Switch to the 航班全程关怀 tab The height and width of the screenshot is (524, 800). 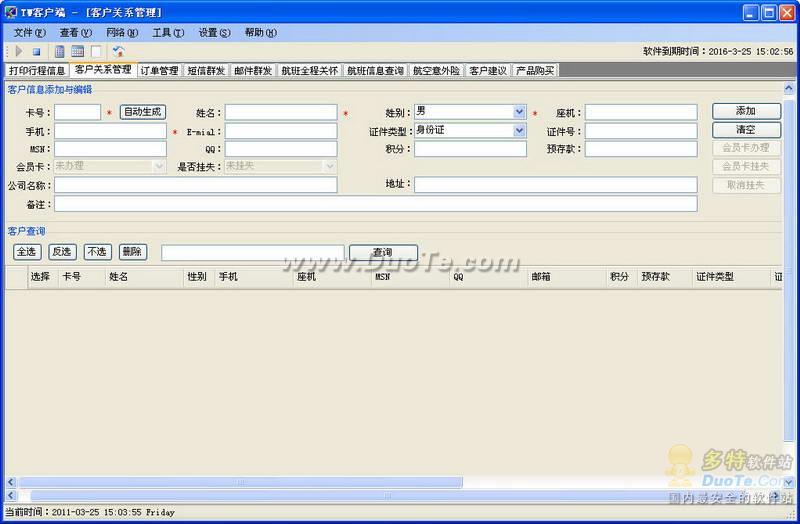pyautogui.click(x=310, y=70)
